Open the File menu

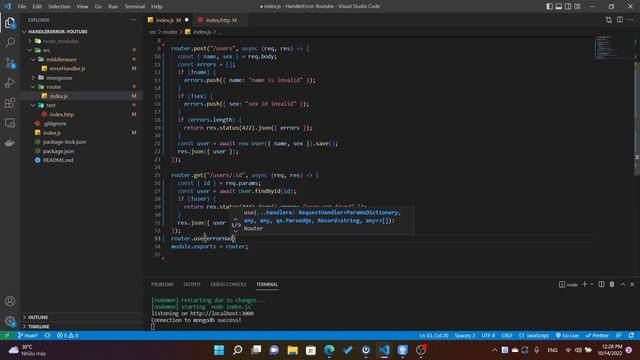coord(22,7)
